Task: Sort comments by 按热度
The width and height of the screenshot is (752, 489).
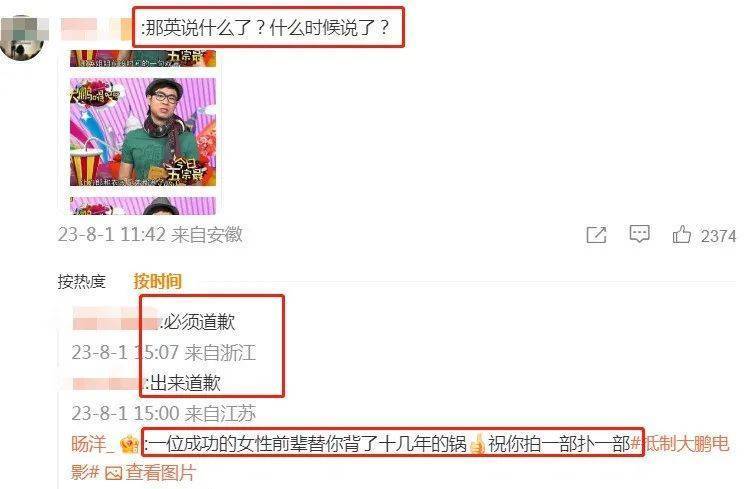Action: 82,281
